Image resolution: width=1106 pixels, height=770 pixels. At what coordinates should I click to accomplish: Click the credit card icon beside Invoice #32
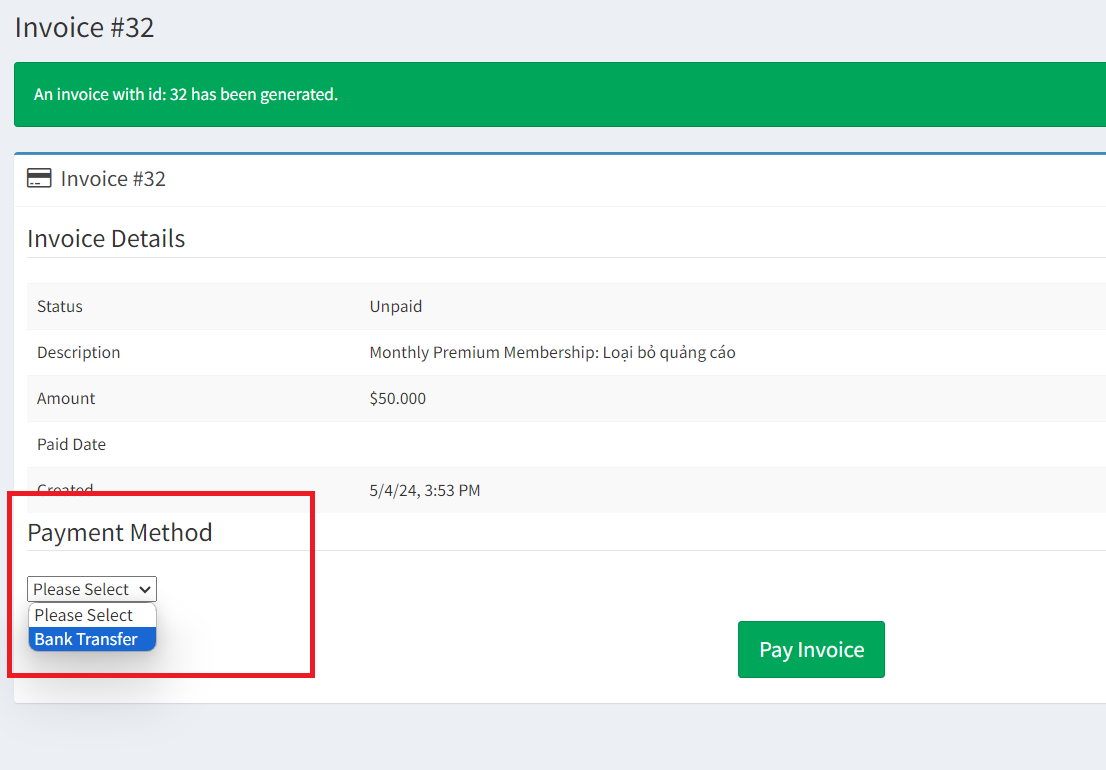39,179
